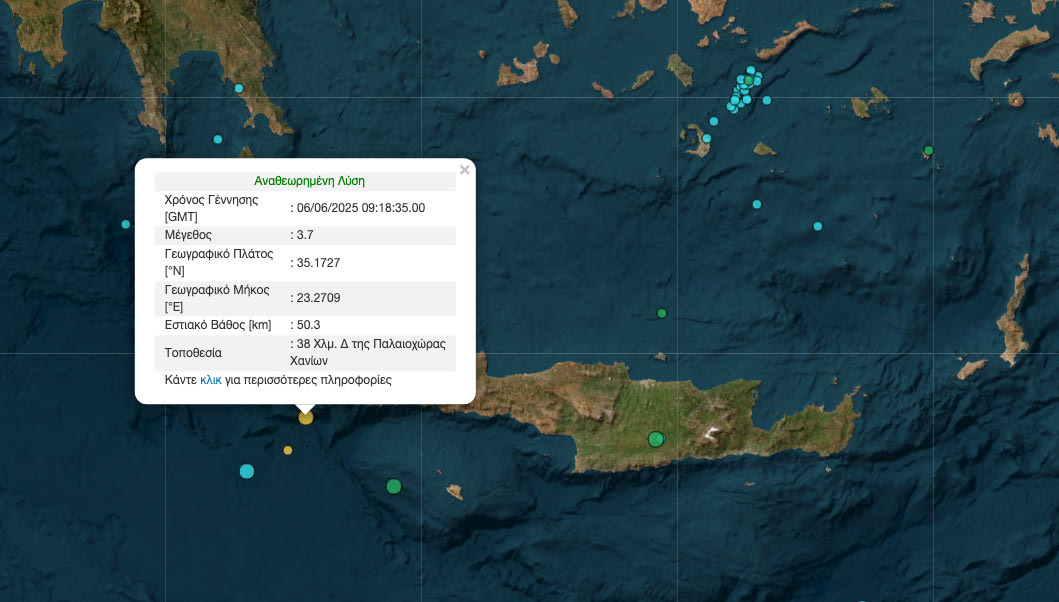
Task: Select the green marker inside the dense cyan cluster
Action: coord(749,80)
